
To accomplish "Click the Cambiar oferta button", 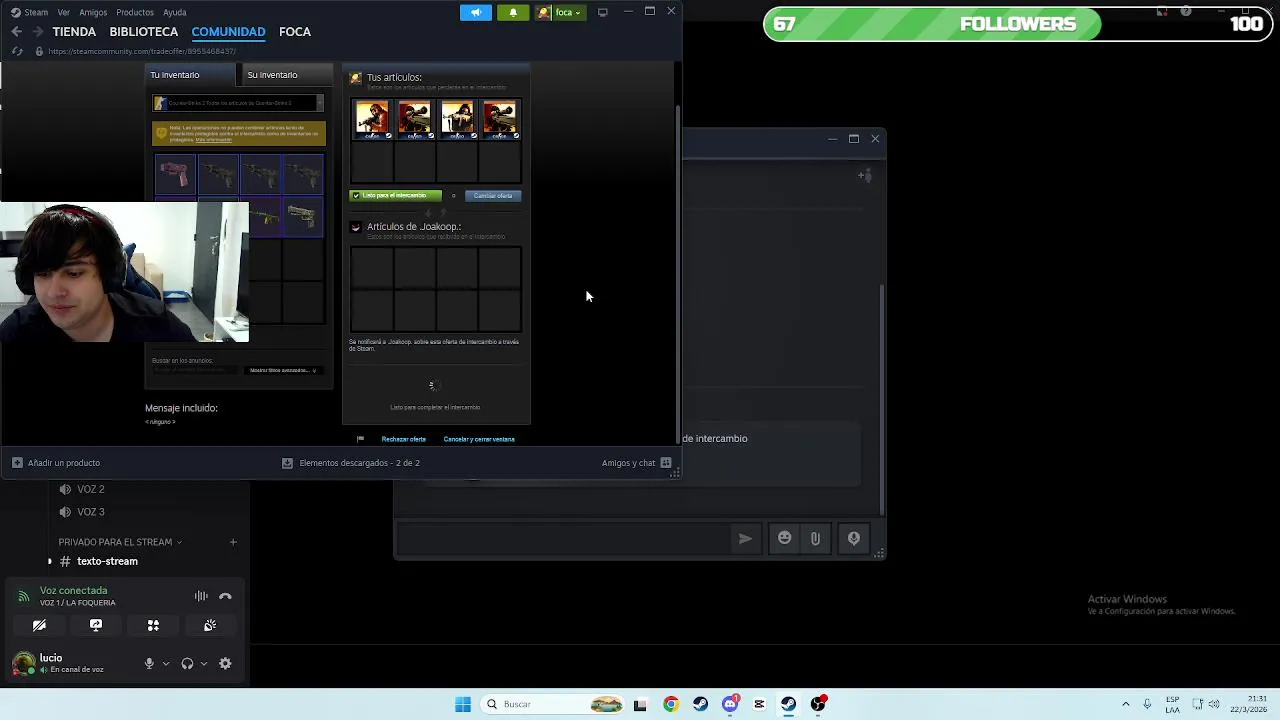I will click(x=493, y=196).
